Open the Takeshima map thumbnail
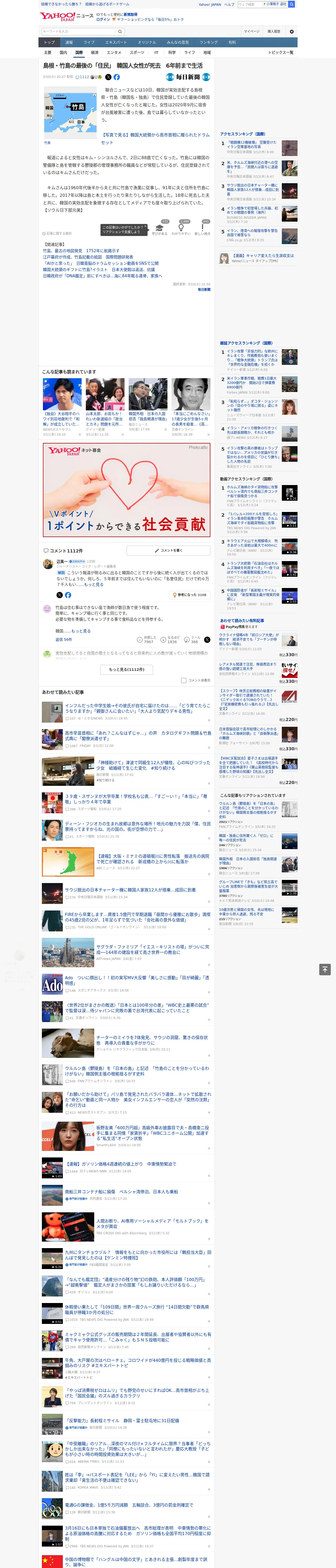The image size is (336, 1568). click(x=70, y=113)
